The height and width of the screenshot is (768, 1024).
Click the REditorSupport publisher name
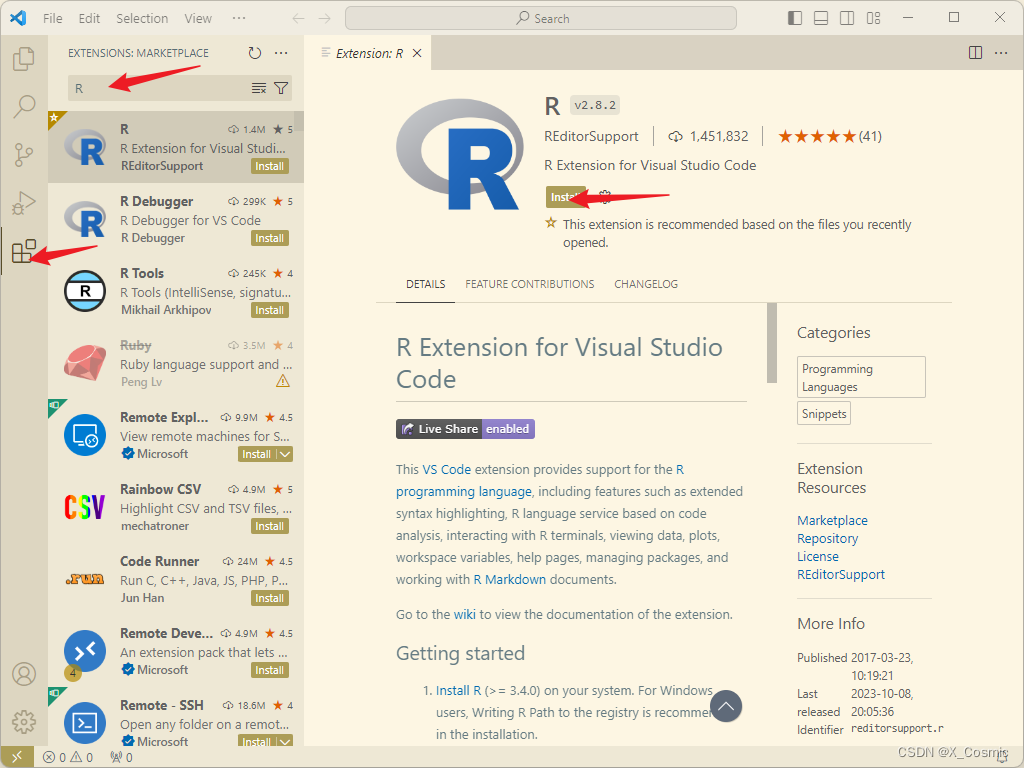coord(591,136)
